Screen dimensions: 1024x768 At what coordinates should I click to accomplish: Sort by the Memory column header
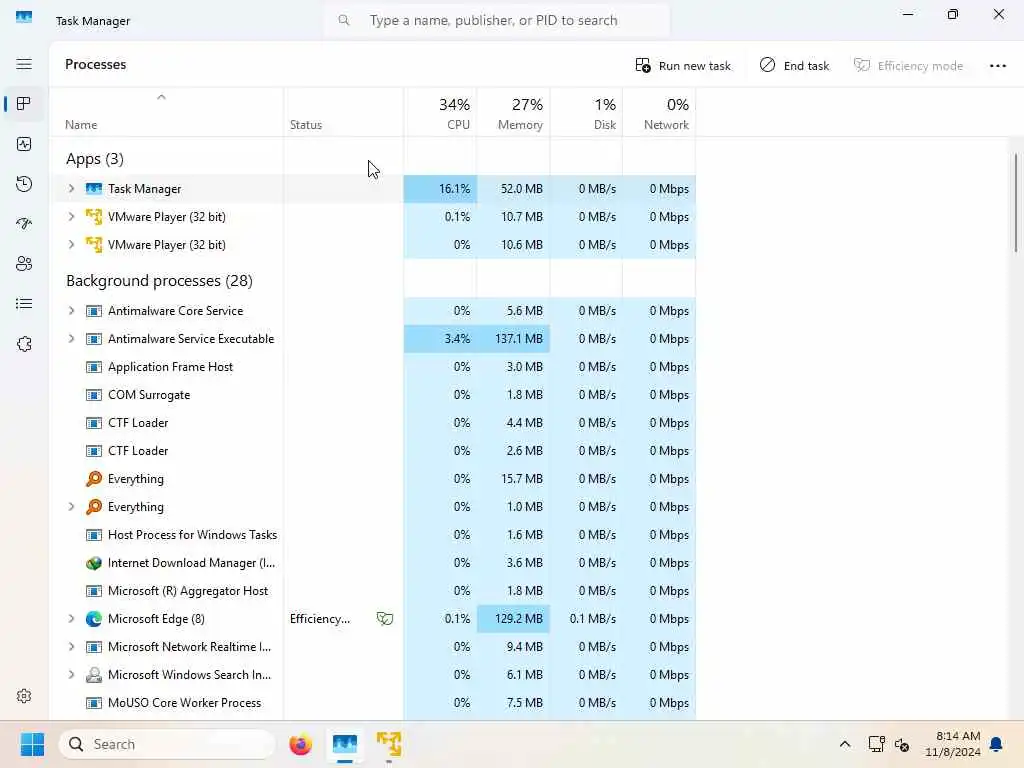point(513,114)
